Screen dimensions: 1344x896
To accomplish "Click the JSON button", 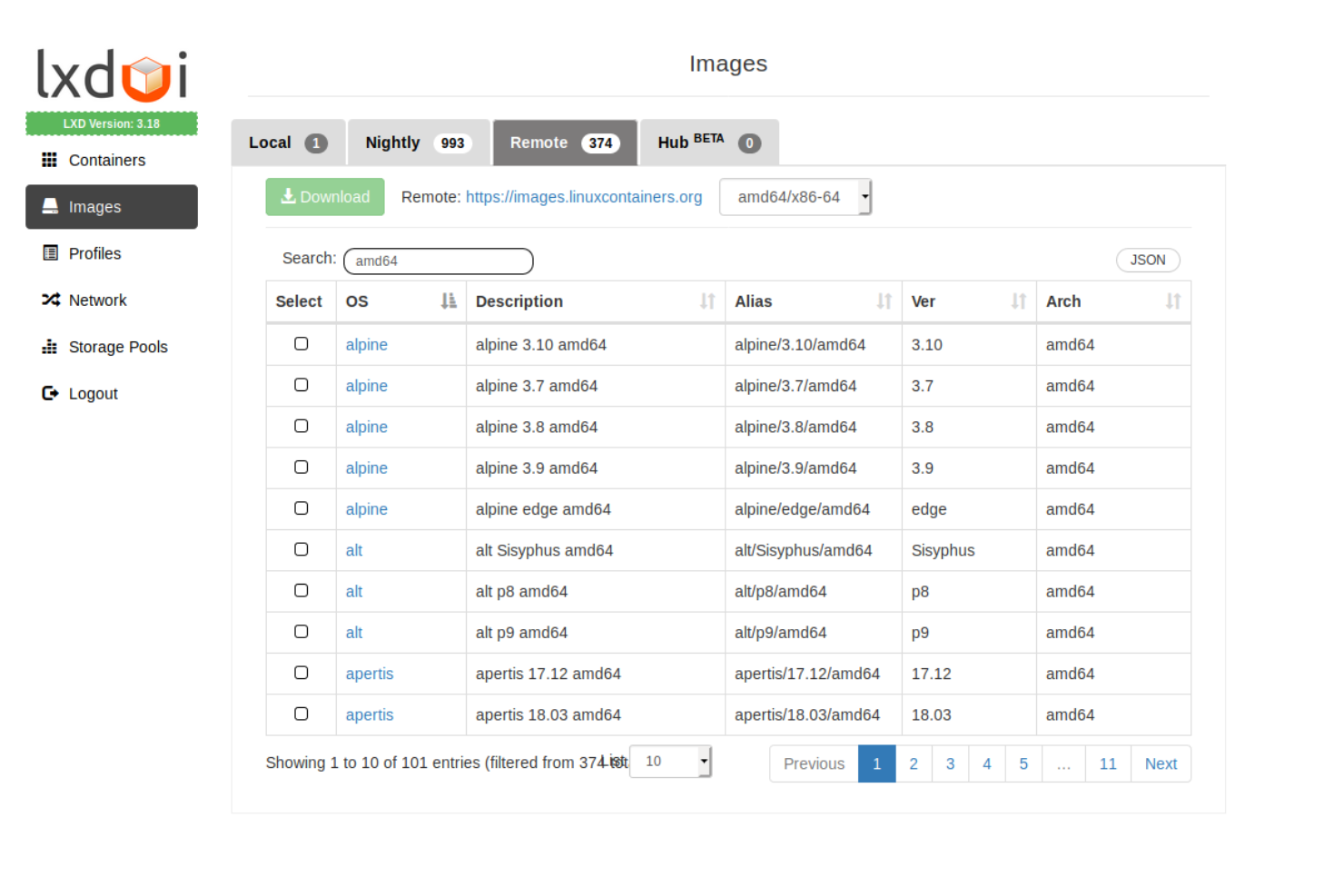I will pos(1148,261).
